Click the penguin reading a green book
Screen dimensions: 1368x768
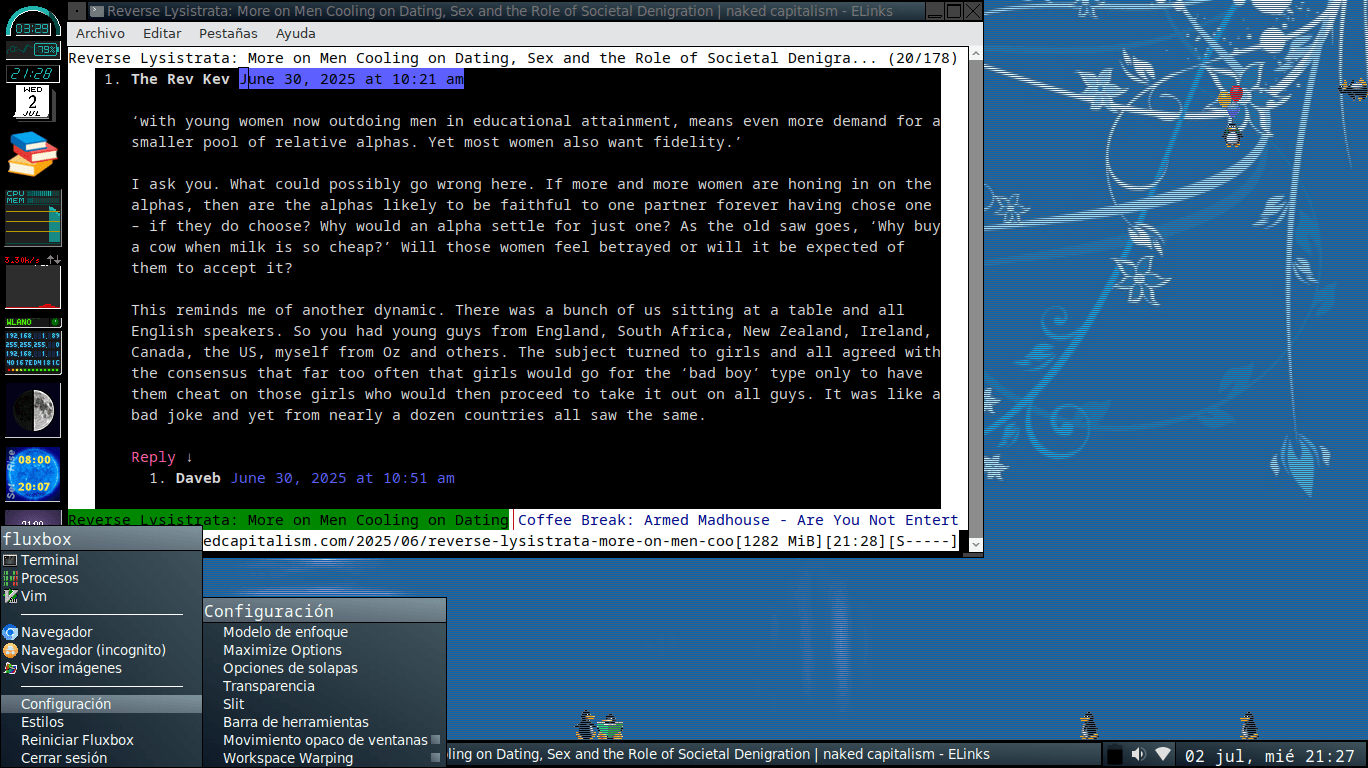coord(609,727)
